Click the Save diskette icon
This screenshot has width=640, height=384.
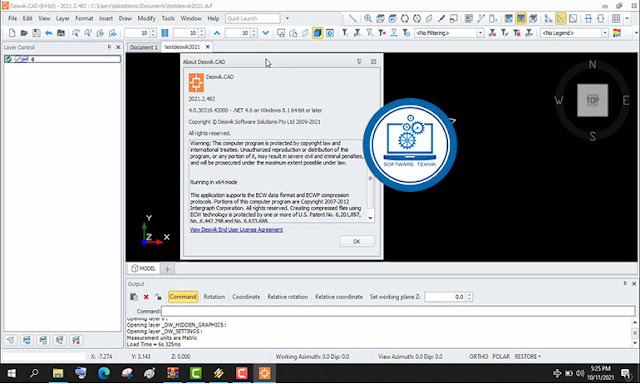pos(36,33)
